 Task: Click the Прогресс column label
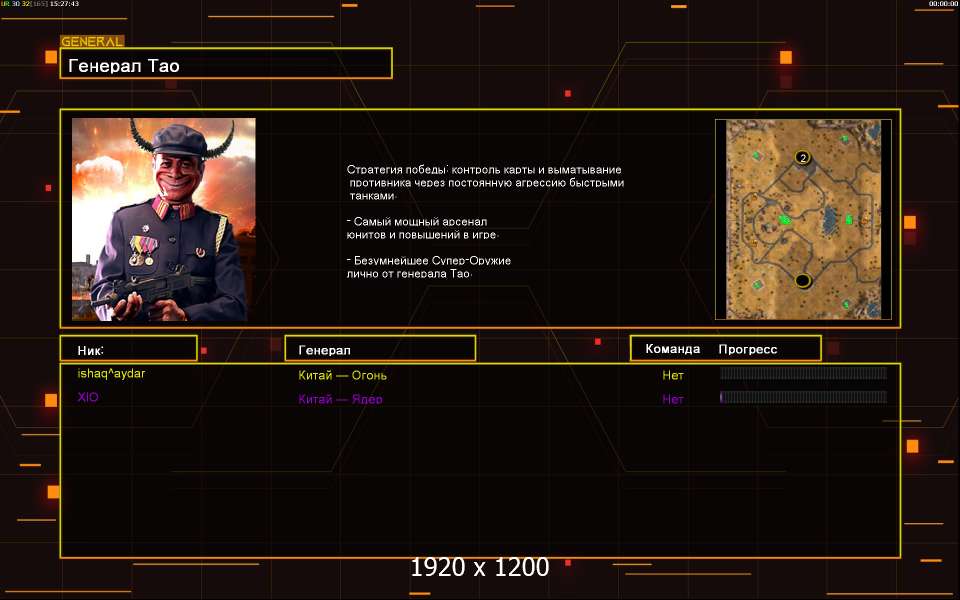747,349
